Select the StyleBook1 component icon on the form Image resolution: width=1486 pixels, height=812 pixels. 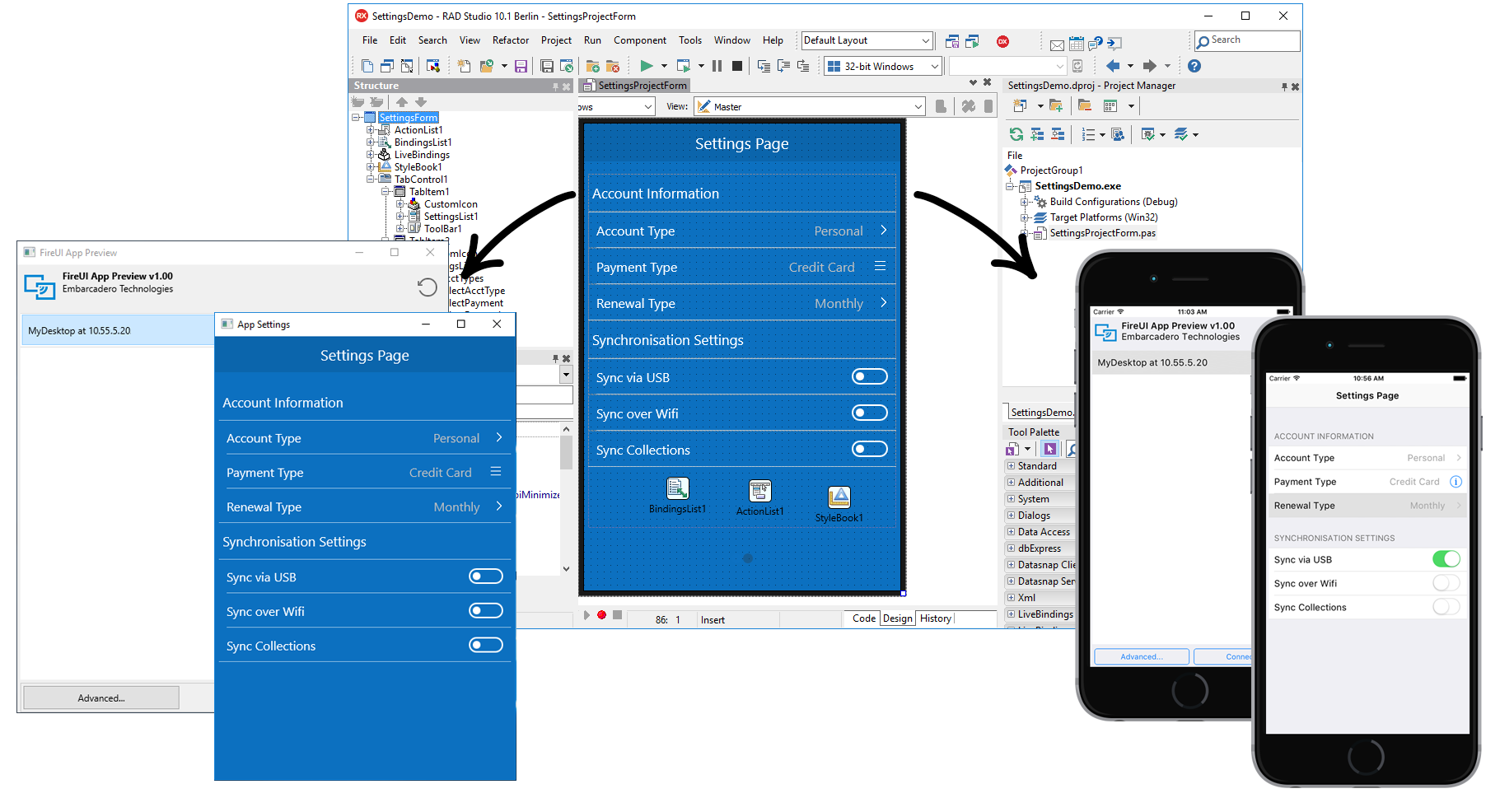coord(839,497)
